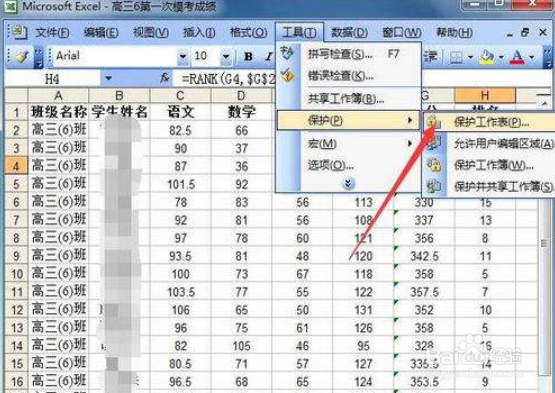Click cell with value 342.5

pyautogui.click(x=424, y=256)
